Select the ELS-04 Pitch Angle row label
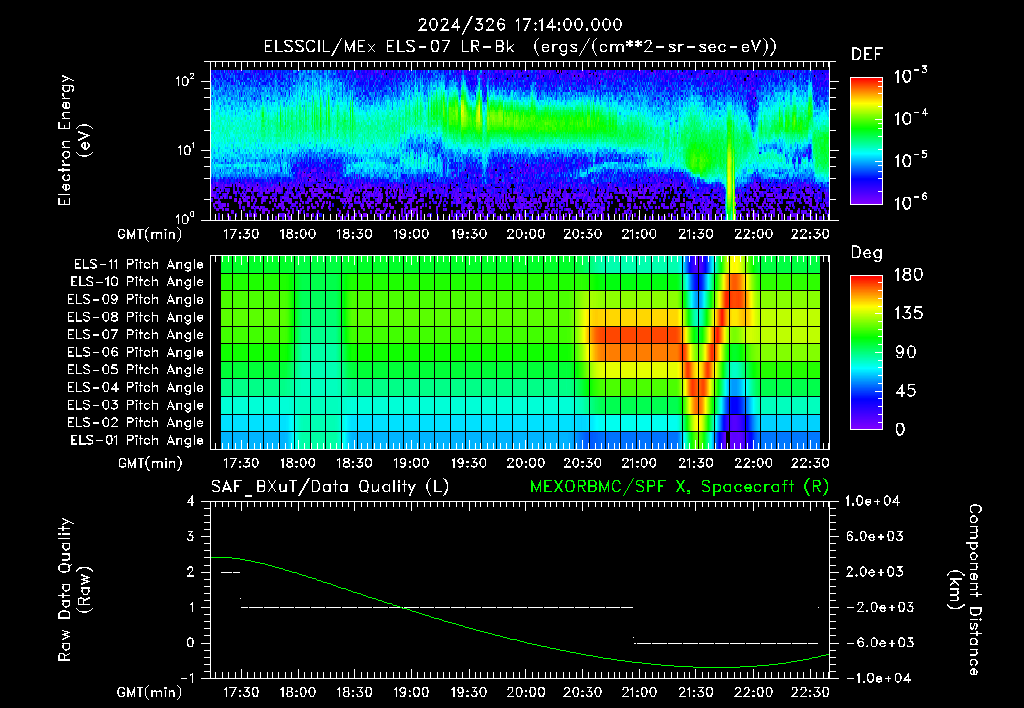This screenshot has width=1024, height=708. (136, 388)
